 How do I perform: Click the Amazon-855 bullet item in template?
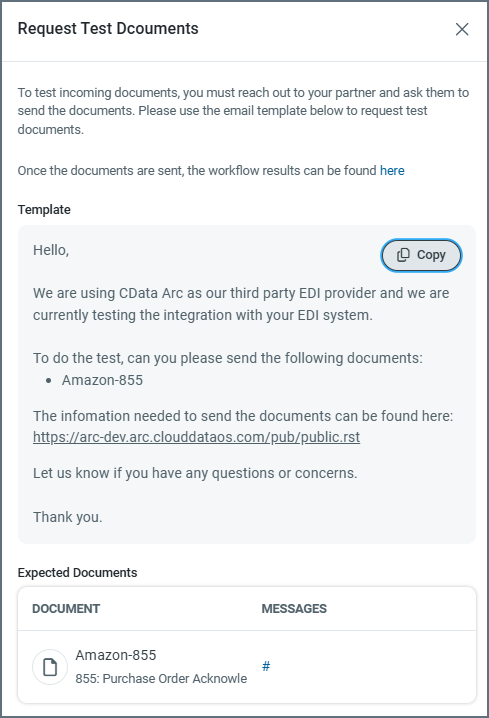click(x=102, y=380)
